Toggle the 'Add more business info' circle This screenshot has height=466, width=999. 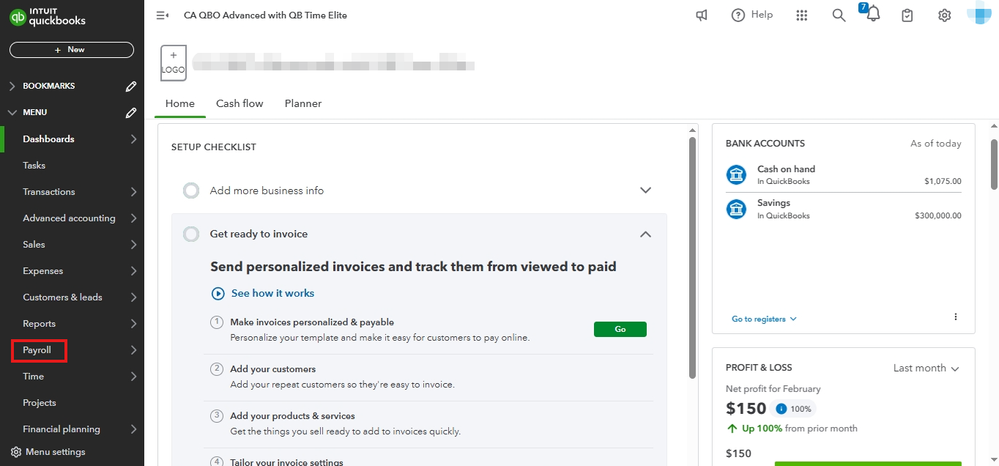[191, 190]
